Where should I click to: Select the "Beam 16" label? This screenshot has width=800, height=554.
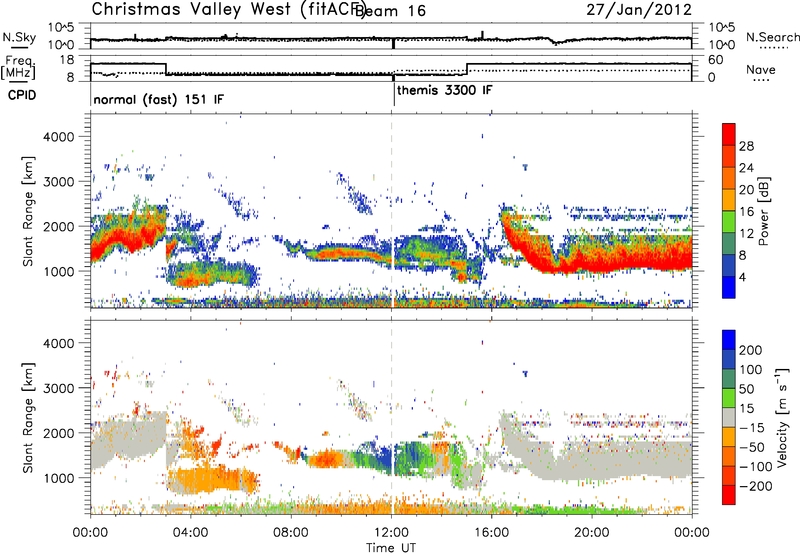(x=390, y=11)
